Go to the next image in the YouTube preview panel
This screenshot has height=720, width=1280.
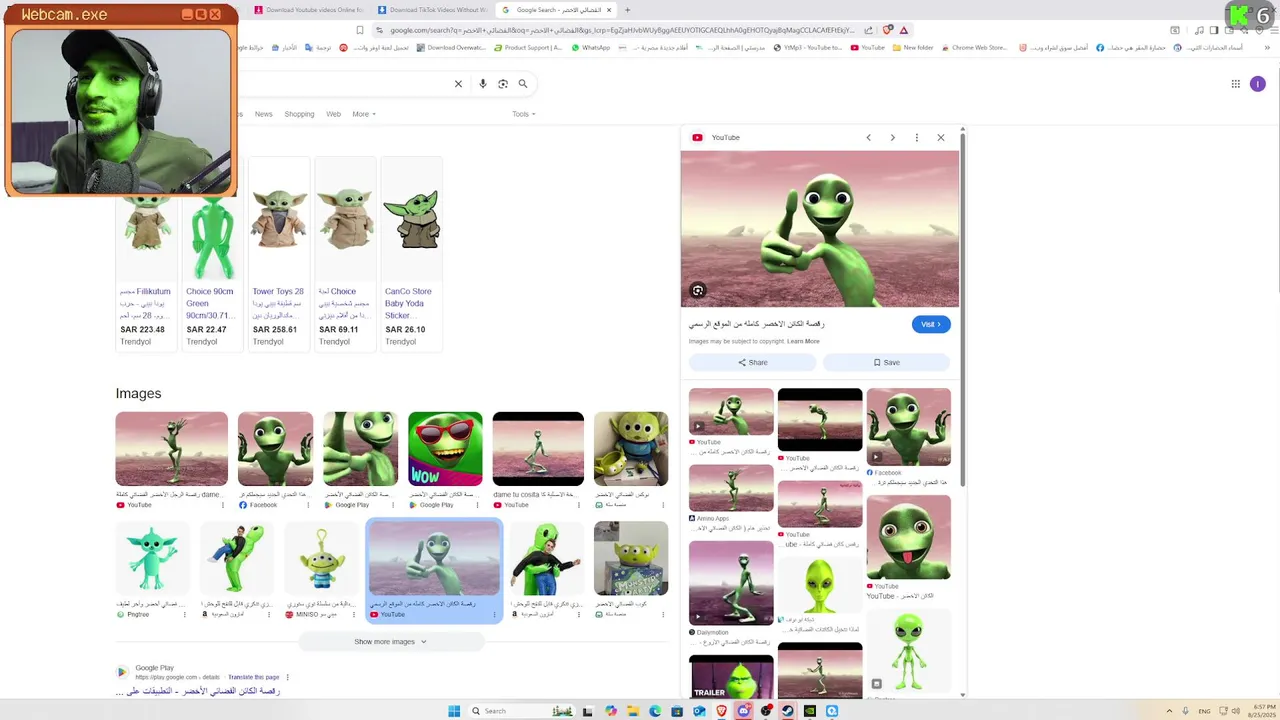pos(892,137)
